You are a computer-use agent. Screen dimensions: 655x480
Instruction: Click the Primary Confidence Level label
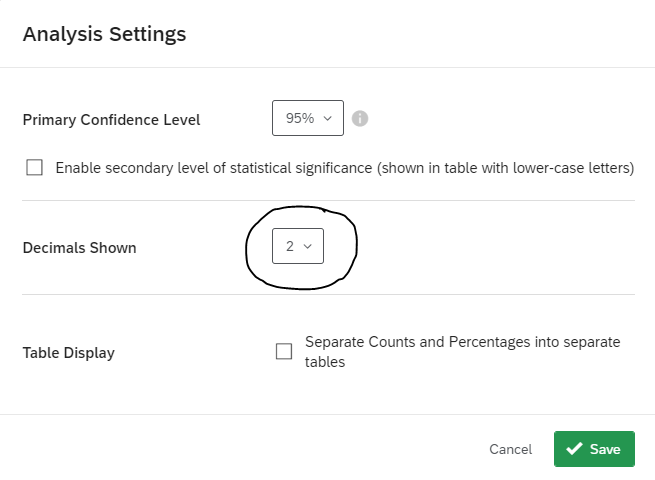(112, 120)
